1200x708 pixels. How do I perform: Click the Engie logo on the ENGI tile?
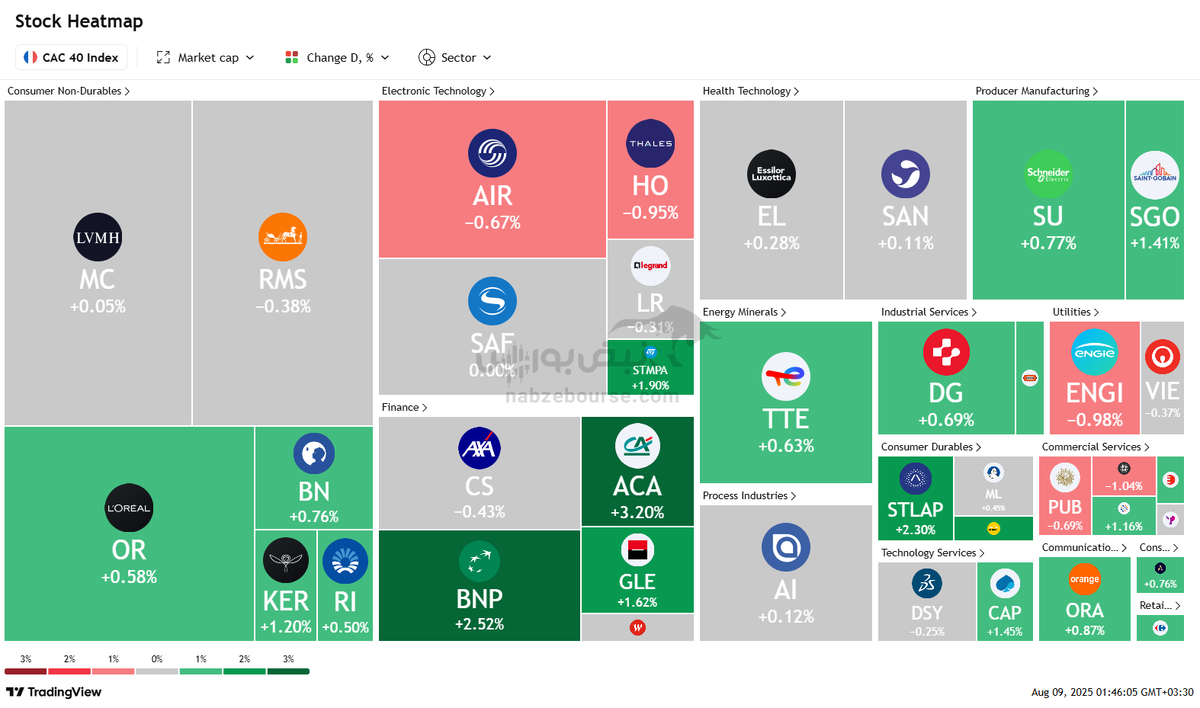pos(1094,354)
